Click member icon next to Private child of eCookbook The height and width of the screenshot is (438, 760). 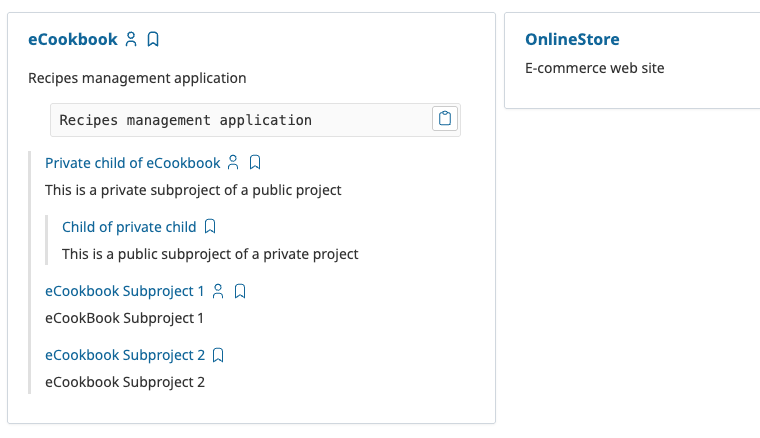click(233, 163)
